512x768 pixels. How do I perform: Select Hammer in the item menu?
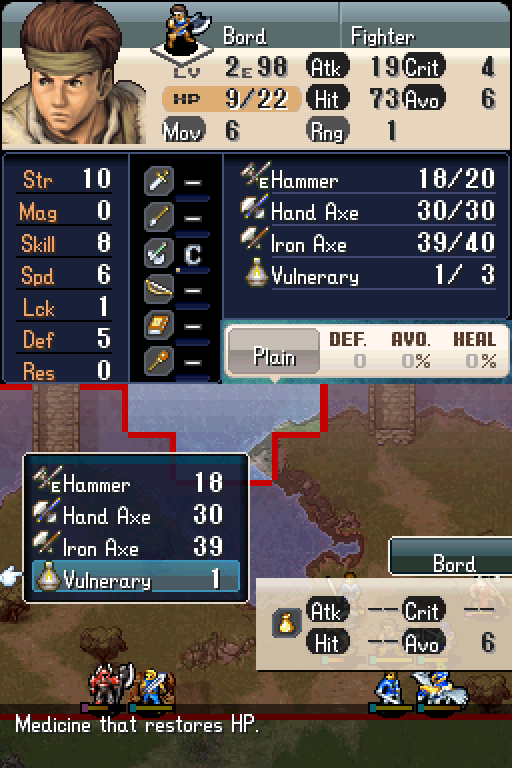tap(136, 482)
